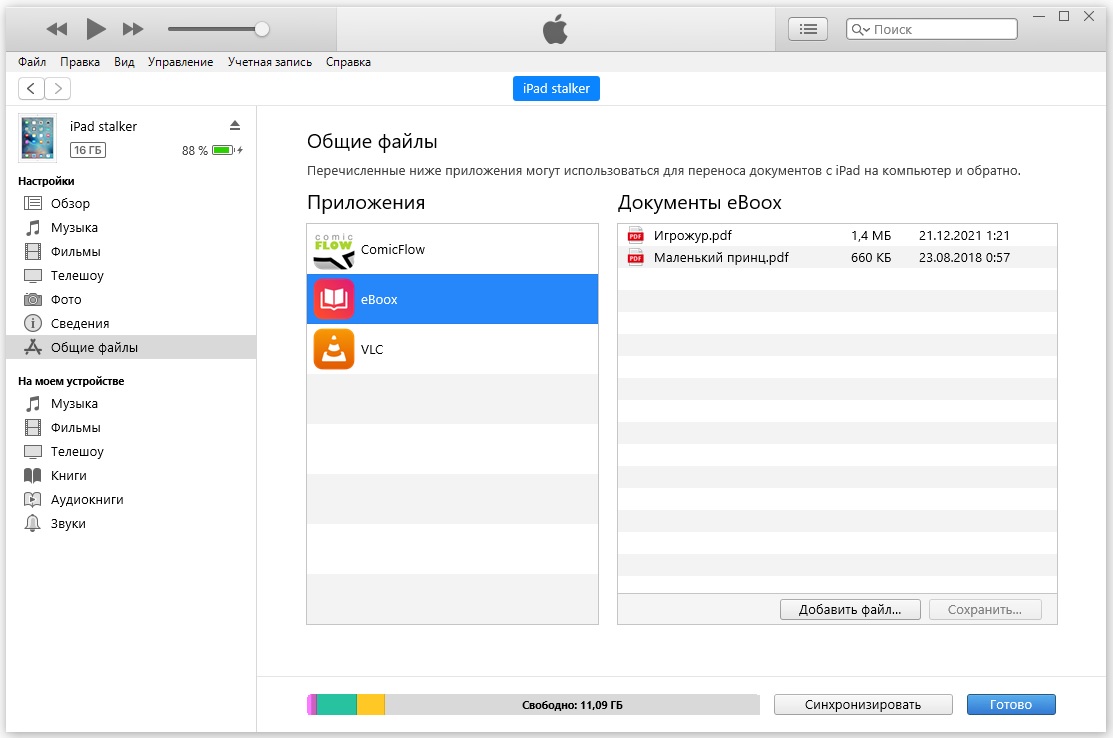This screenshot has height=738, width=1113.
Task: Click the Свободно: 11,09 ГБ storage area
Action: coord(572,705)
